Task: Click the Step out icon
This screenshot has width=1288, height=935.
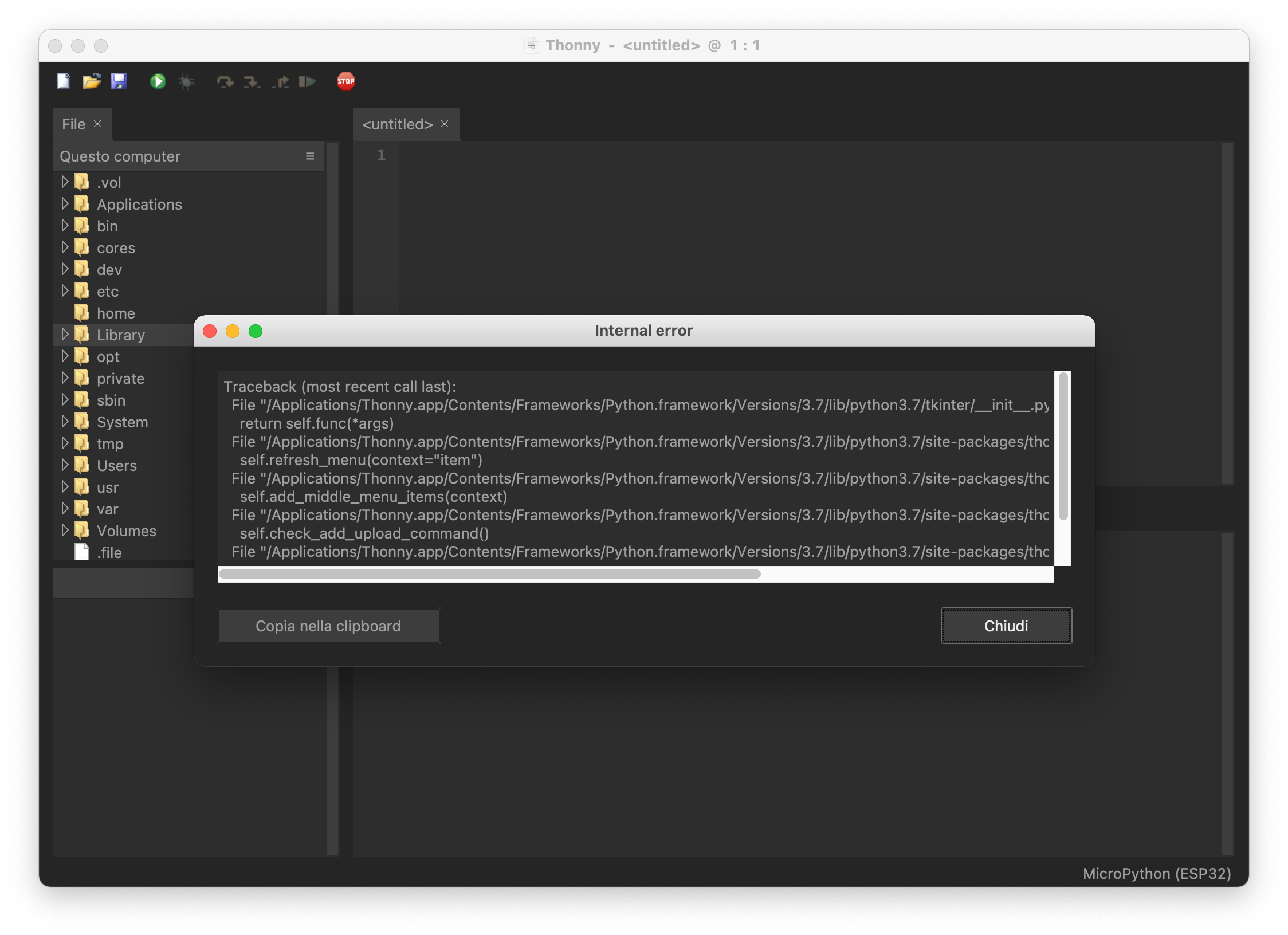Action: [x=280, y=81]
